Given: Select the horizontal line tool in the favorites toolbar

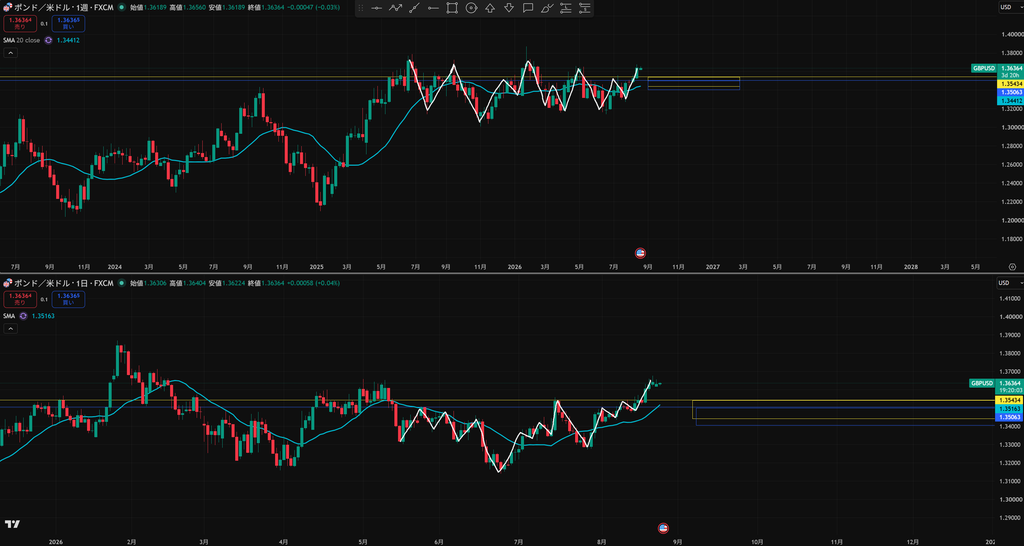Looking at the screenshot, I should (376, 8).
